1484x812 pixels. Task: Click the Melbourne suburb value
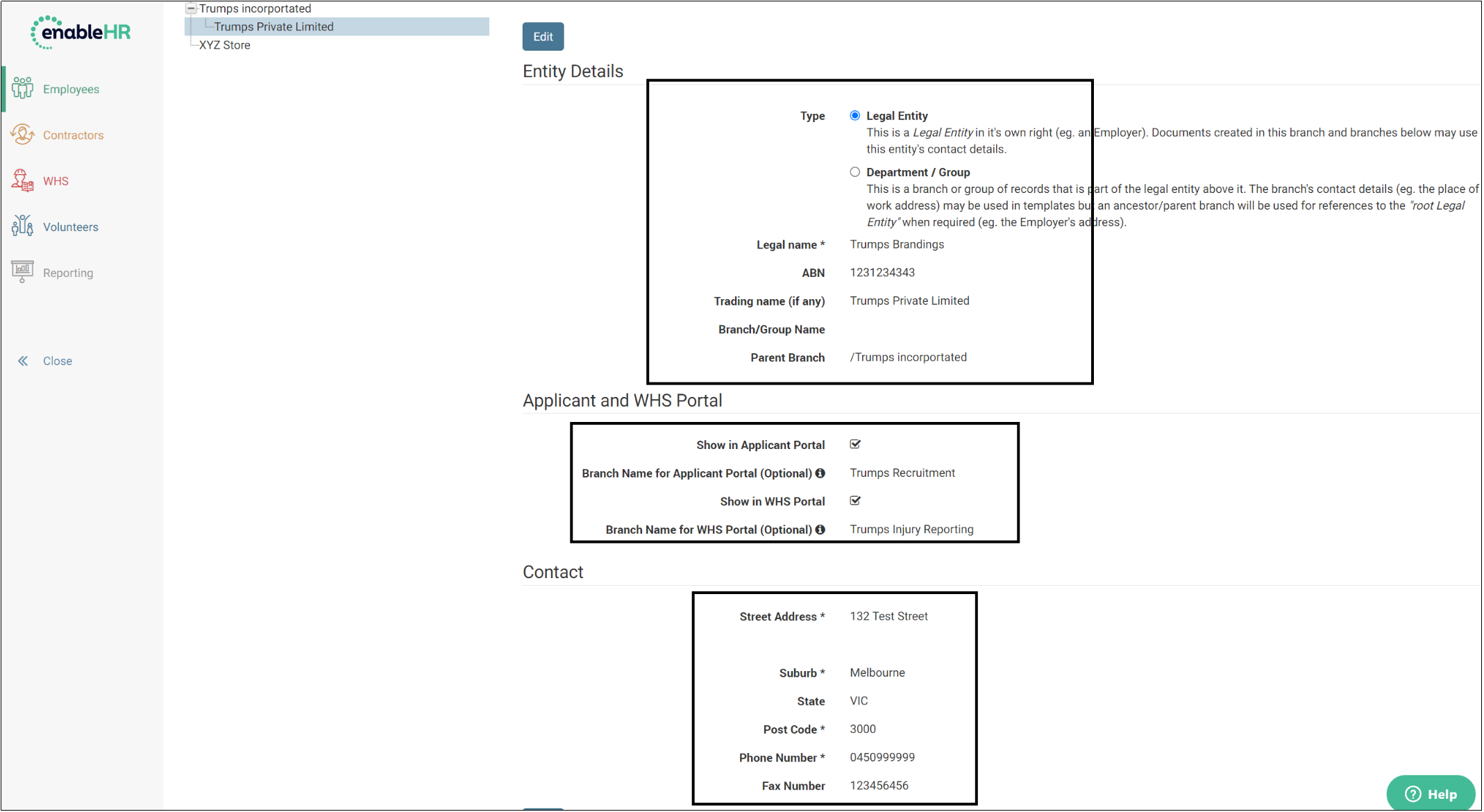pyautogui.click(x=877, y=673)
